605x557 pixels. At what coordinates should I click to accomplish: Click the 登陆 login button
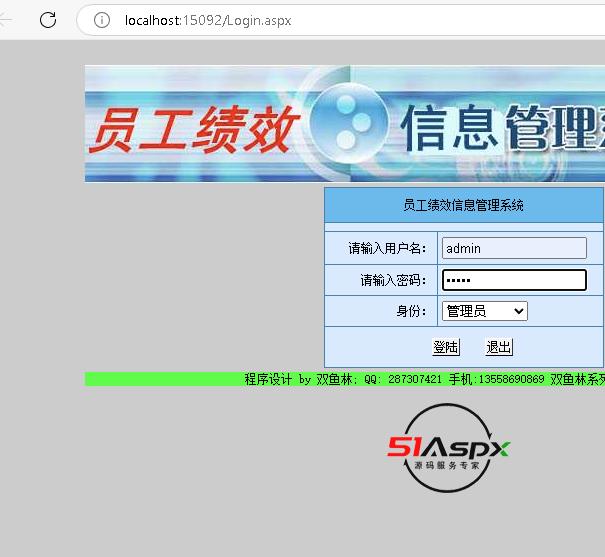pos(446,347)
